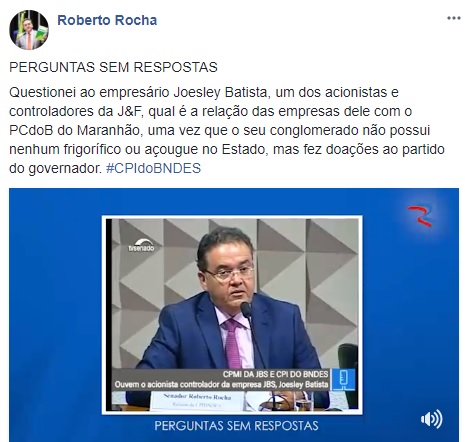465x442 pixels.
Task: Toggle video sound with the speaker icon
Action: coord(432,419)
